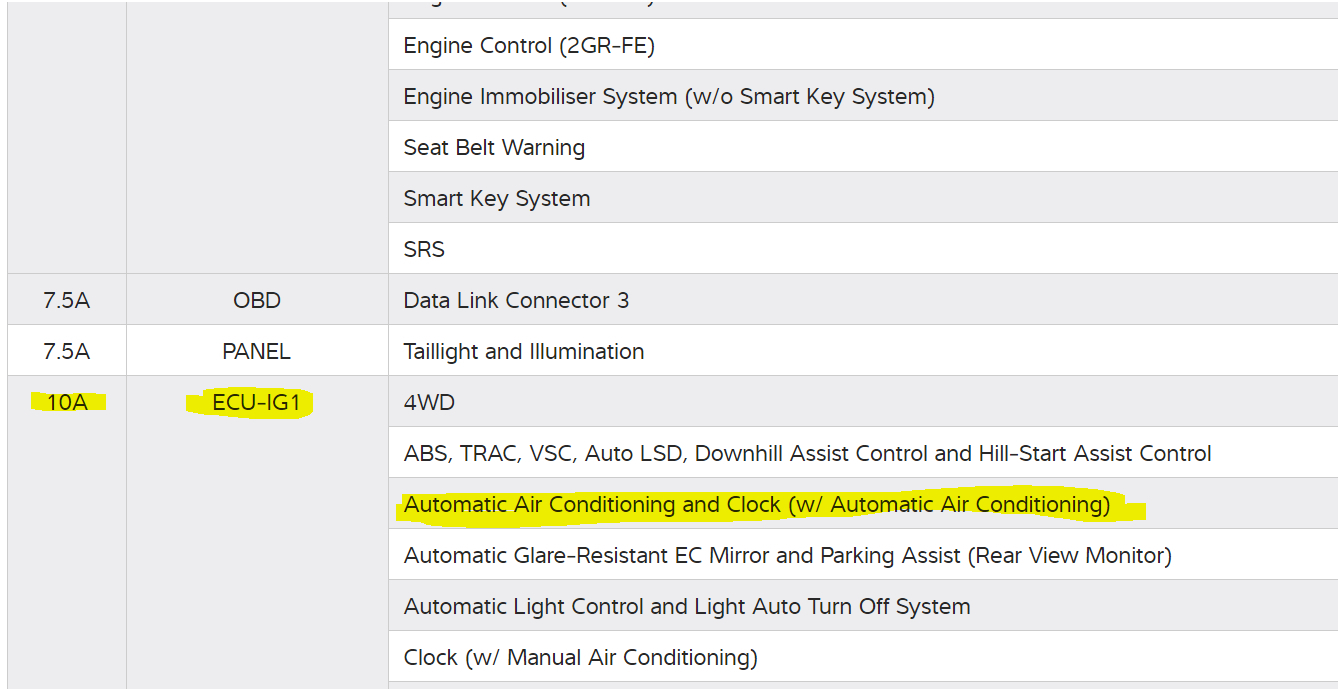The width and height of the screenshot is (1338, 689).
Task: Click the 4WD circuit entry
Action: (x=429, y=403)
